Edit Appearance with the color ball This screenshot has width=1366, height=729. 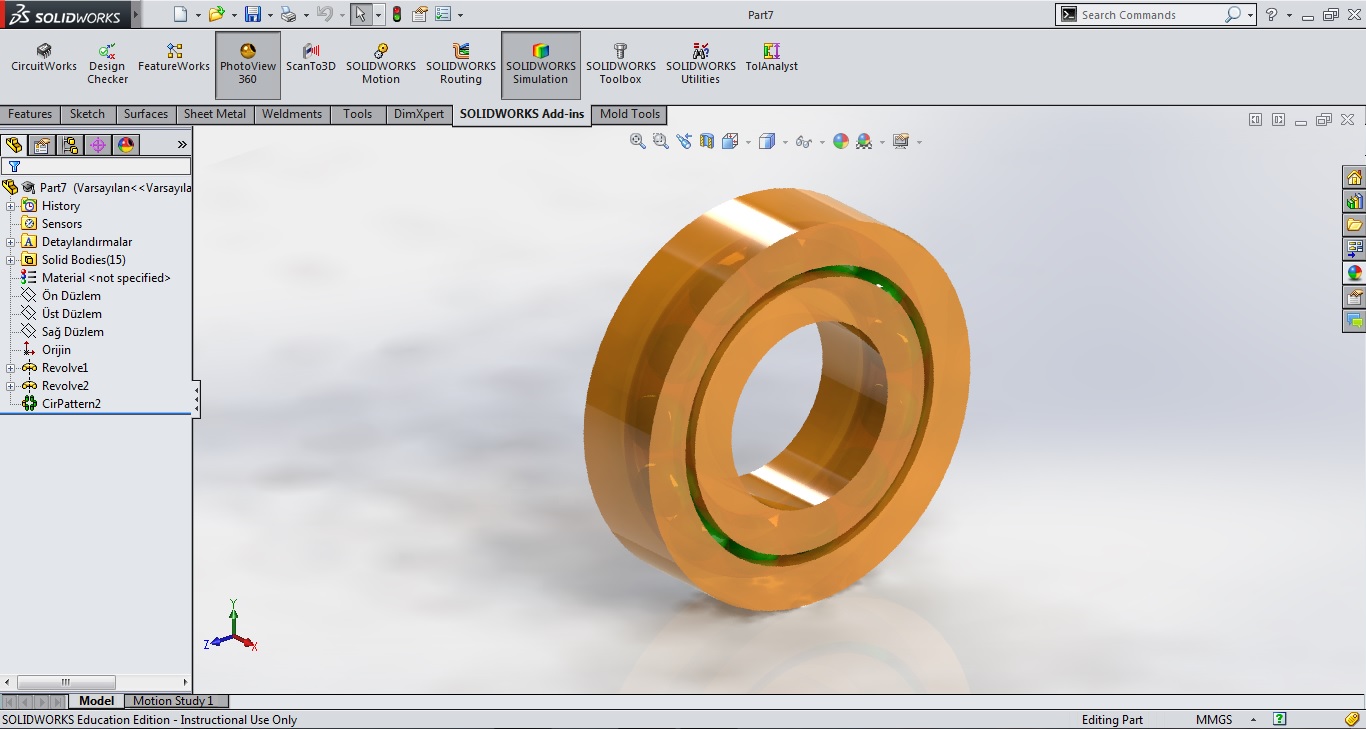(x=840, y=141)
